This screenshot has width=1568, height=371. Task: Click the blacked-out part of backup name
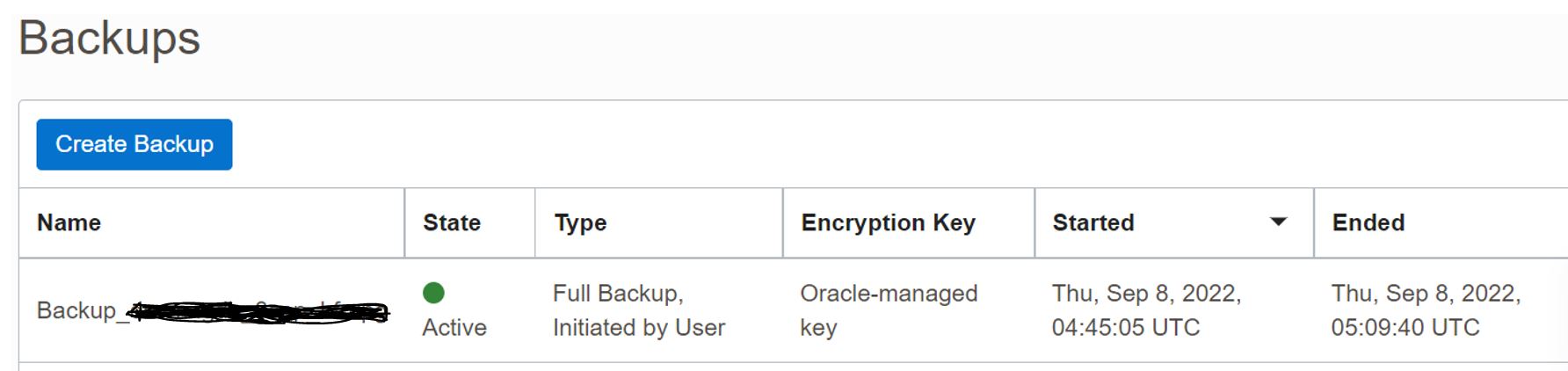point(258,311)
